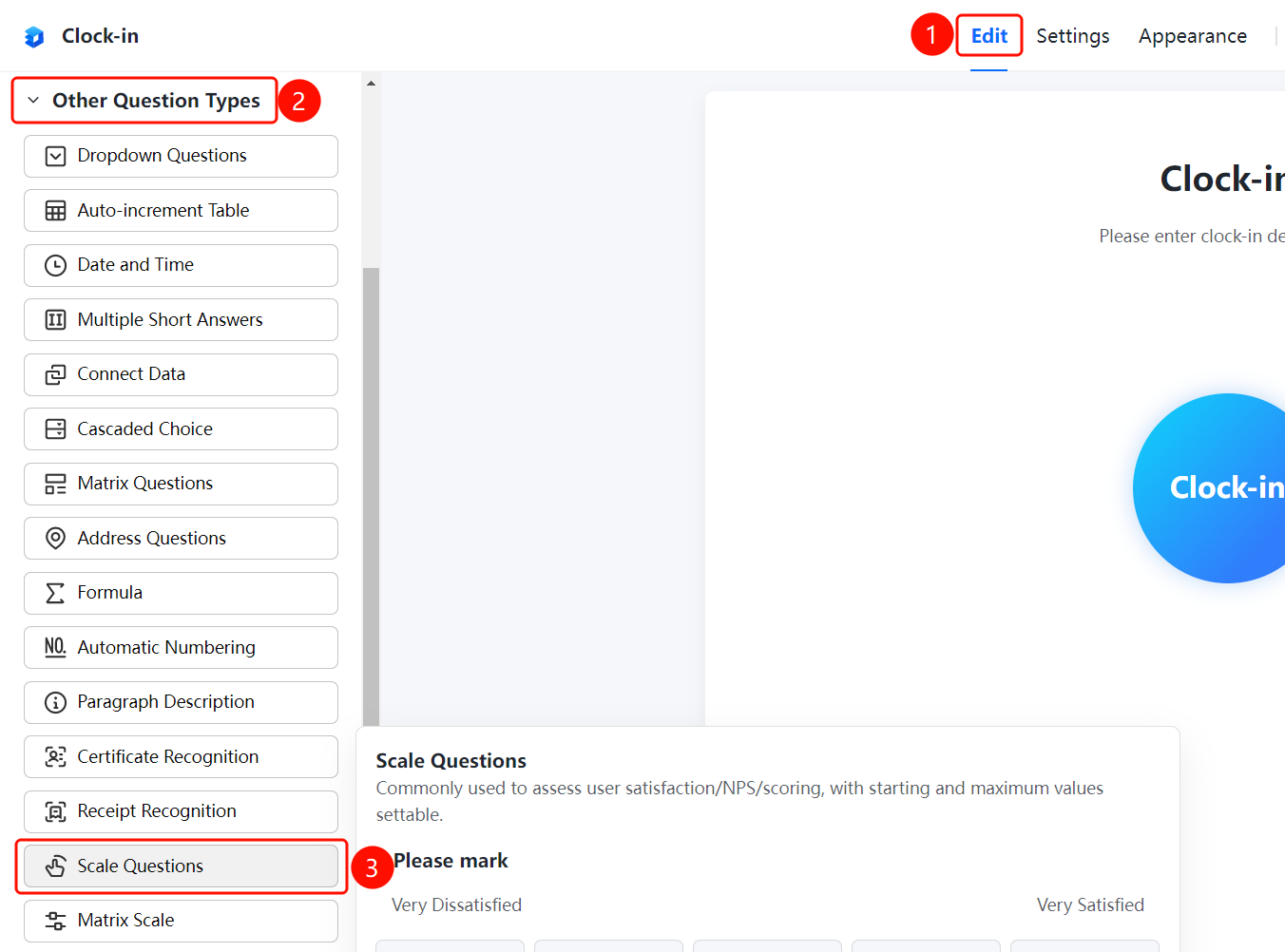Select the Connect Data question type
Image resolution: width=1285 pixels, height=952 pixels.
click(181, 374)
